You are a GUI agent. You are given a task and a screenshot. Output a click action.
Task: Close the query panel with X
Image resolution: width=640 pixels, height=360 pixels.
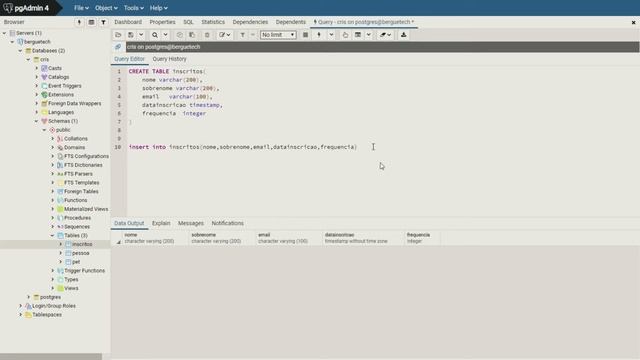[x=633, y=22]
